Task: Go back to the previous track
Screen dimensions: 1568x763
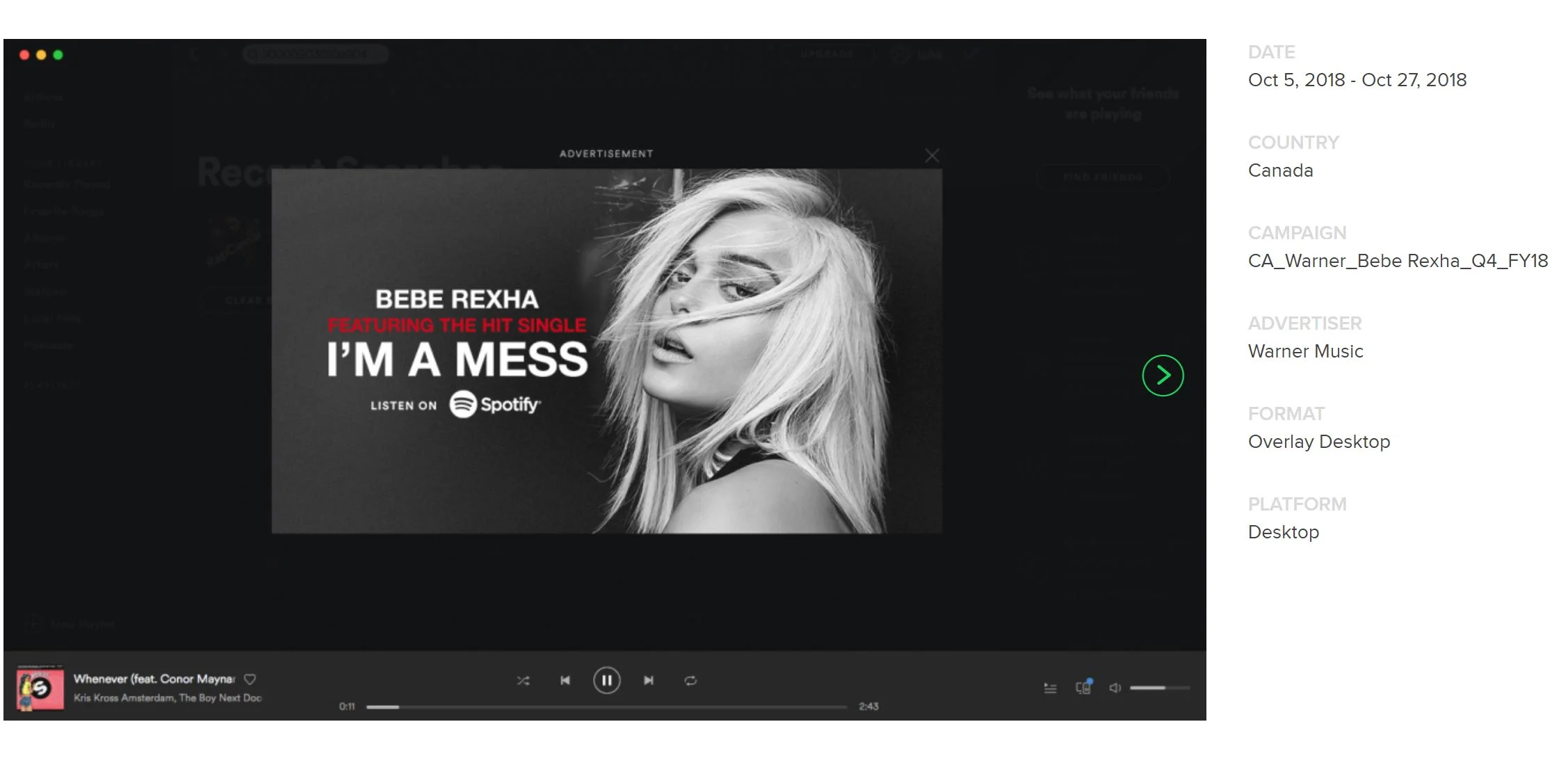Action: (x=565, y=680)
